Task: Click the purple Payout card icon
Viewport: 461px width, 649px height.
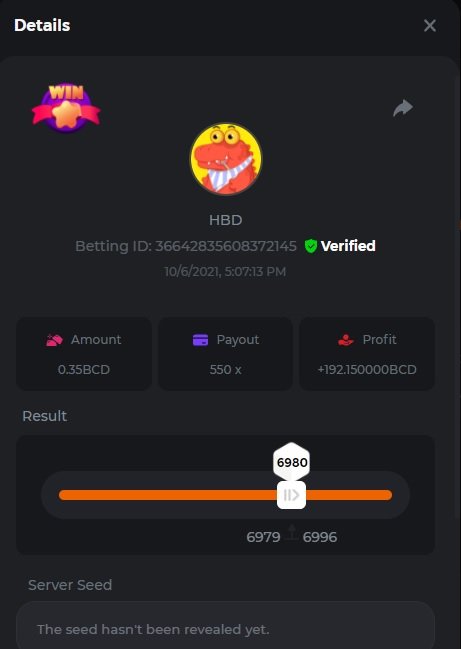Action: (x=201, y=340)
